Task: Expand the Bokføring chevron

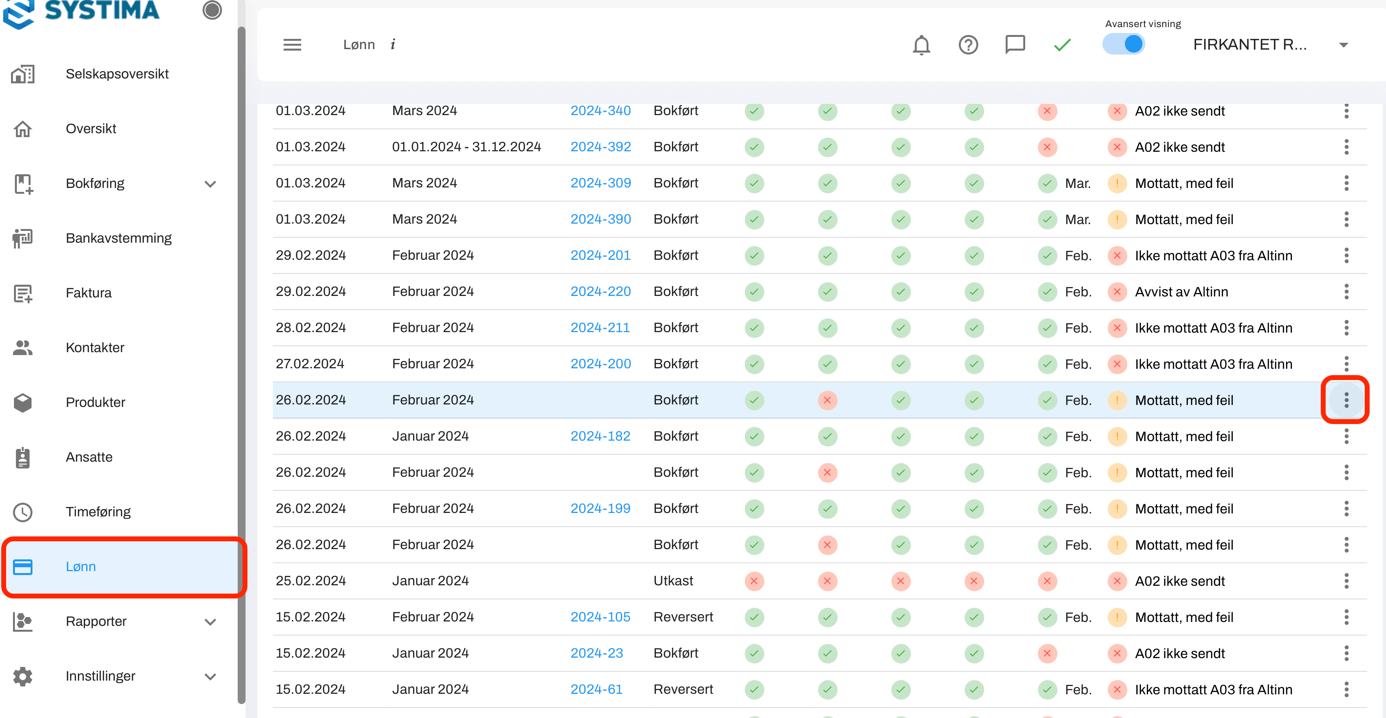Action: tap(210, 184)
